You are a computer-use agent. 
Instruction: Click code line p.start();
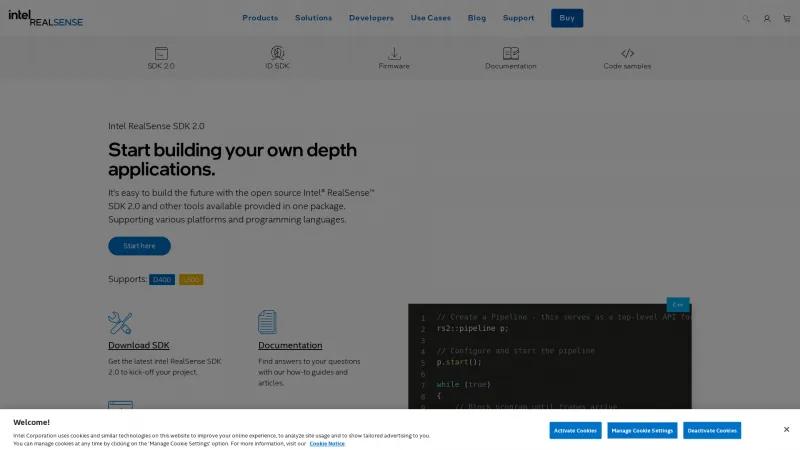pyautogui.click(x=459, y=362)
